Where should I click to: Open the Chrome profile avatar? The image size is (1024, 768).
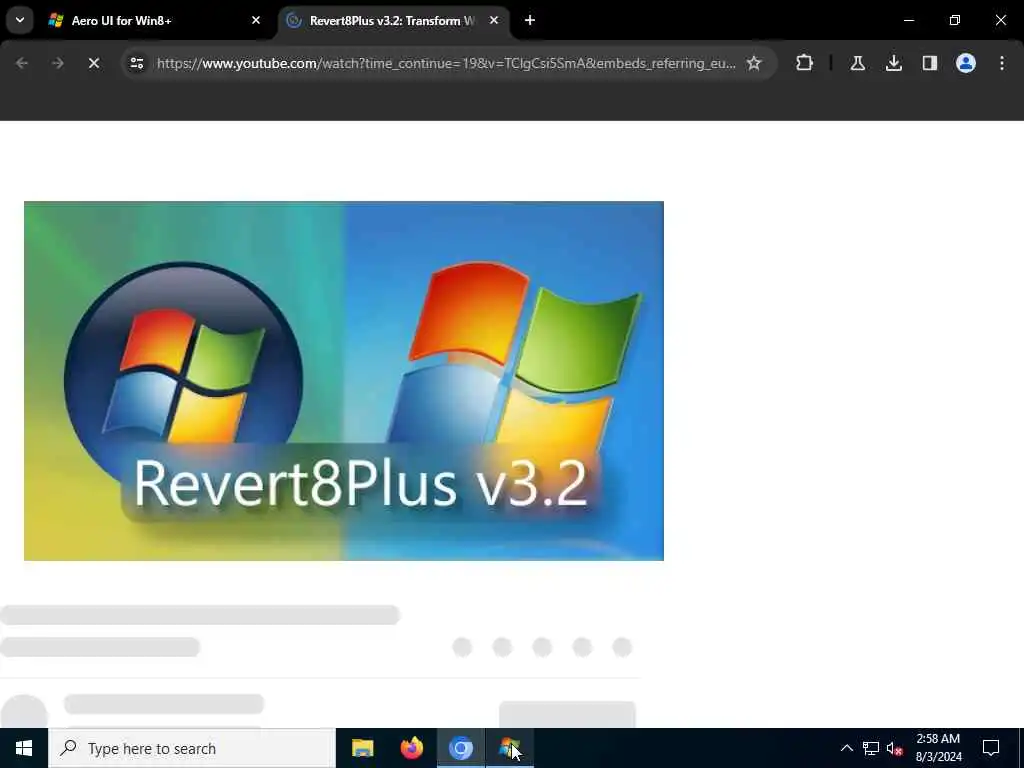pyautogui.click(x=965, y=63)
